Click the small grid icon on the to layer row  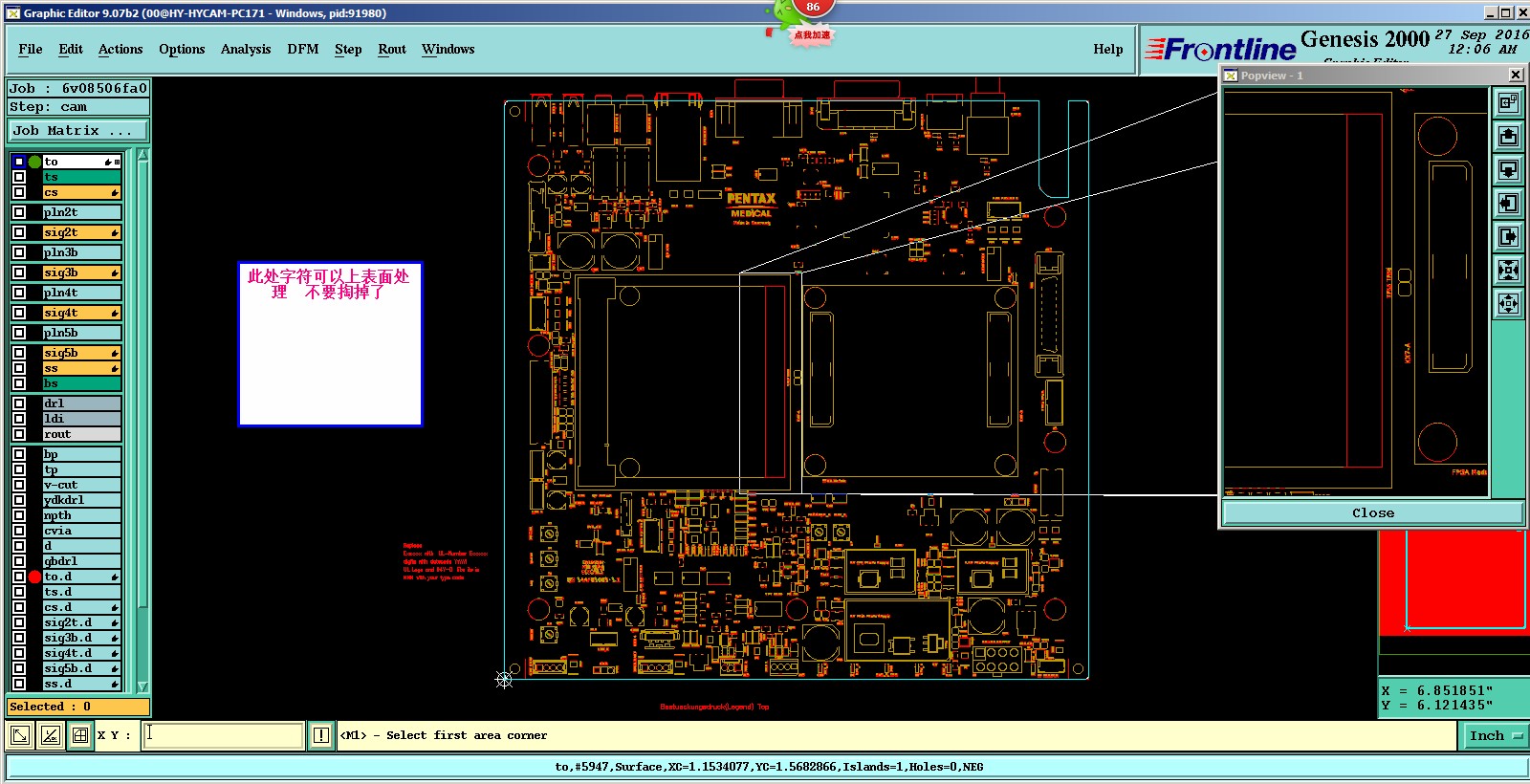[117, 162]
